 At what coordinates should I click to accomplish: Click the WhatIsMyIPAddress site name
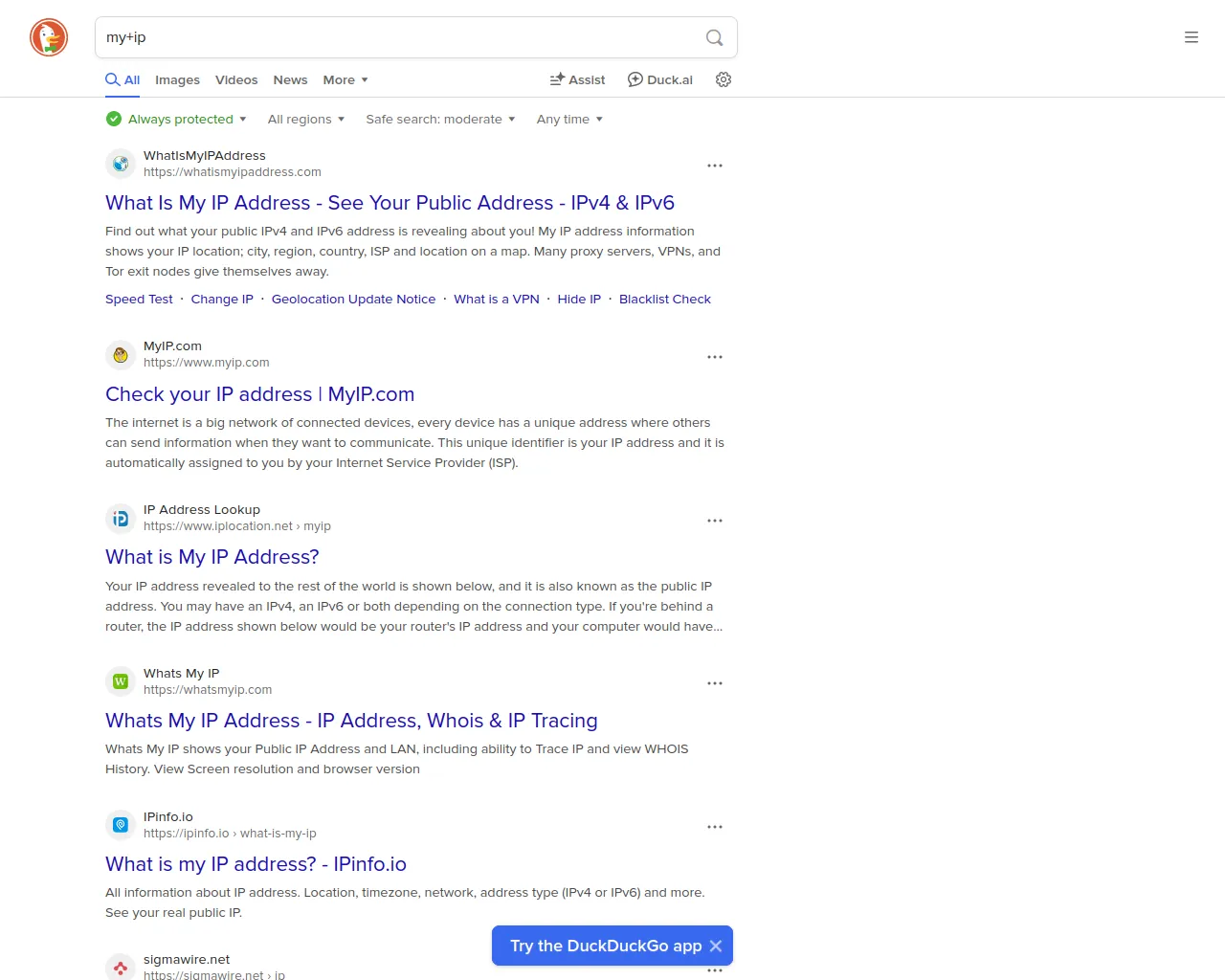[205, 155]
